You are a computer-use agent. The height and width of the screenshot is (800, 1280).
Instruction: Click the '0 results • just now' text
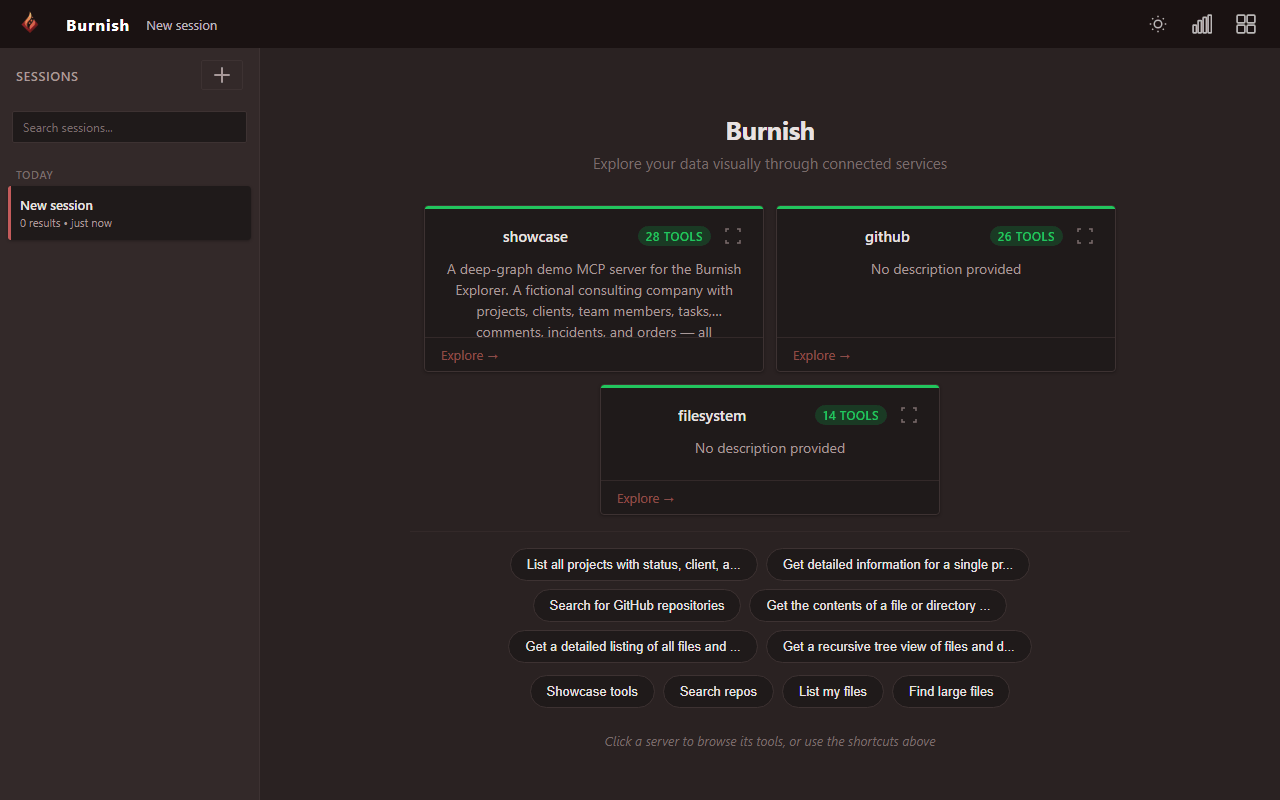66,223
